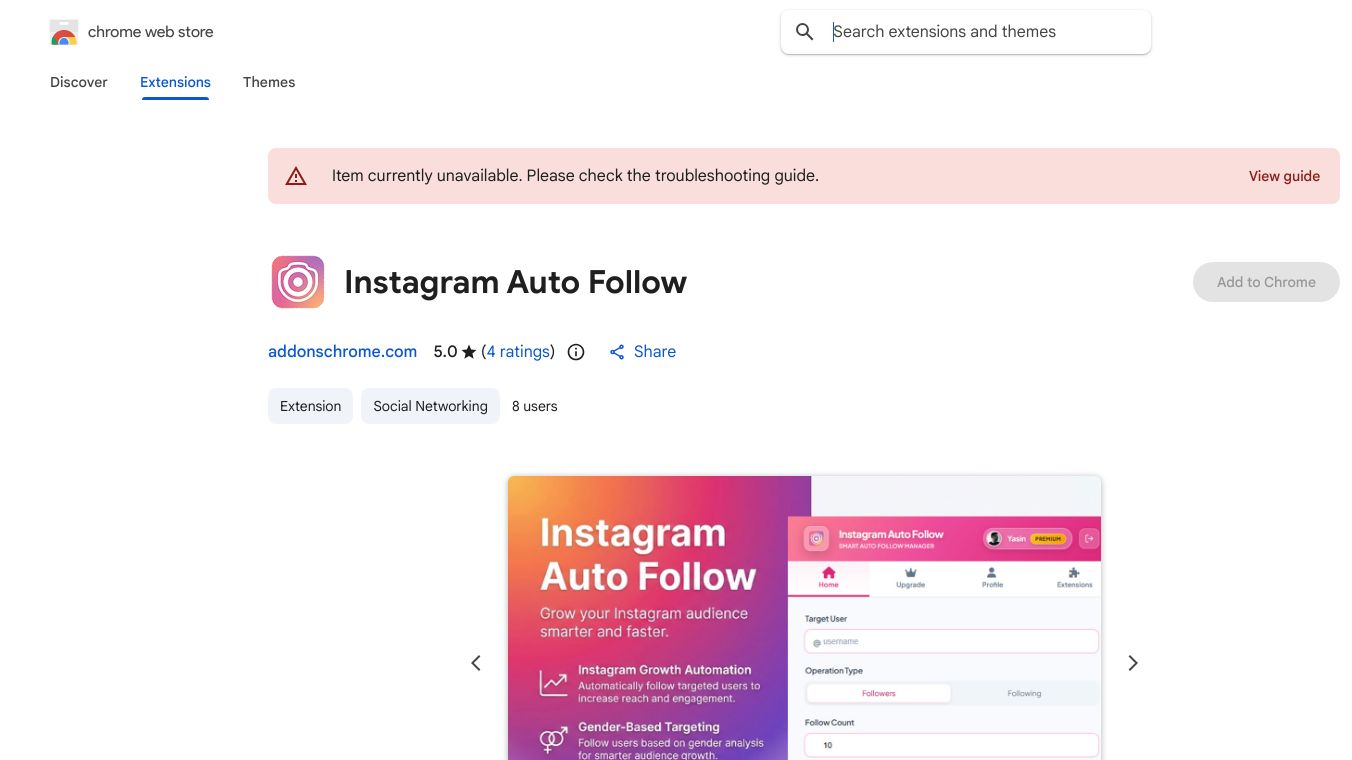Click the Profile icon in the preview screenshot
This screenshot has height=760, width=1352.
tap(991, 573)
